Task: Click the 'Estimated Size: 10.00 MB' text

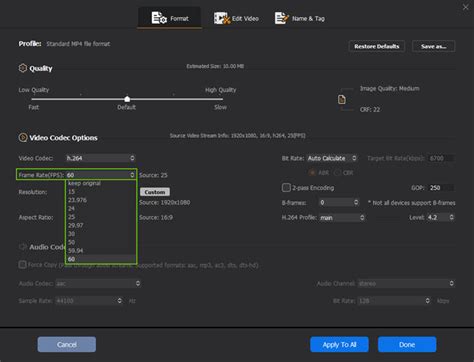Action: [215, 66]
